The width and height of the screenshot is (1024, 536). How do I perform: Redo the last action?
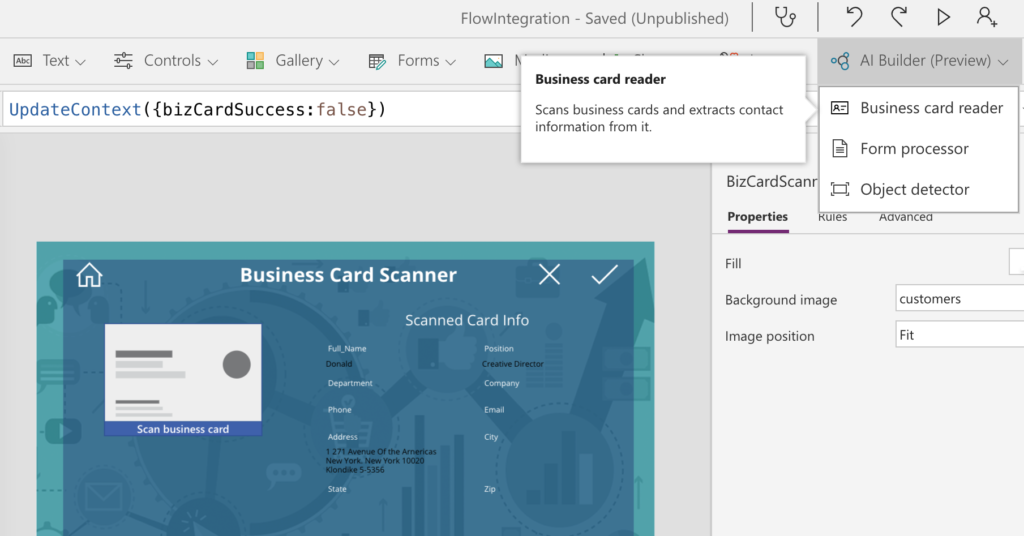[899, 17]
